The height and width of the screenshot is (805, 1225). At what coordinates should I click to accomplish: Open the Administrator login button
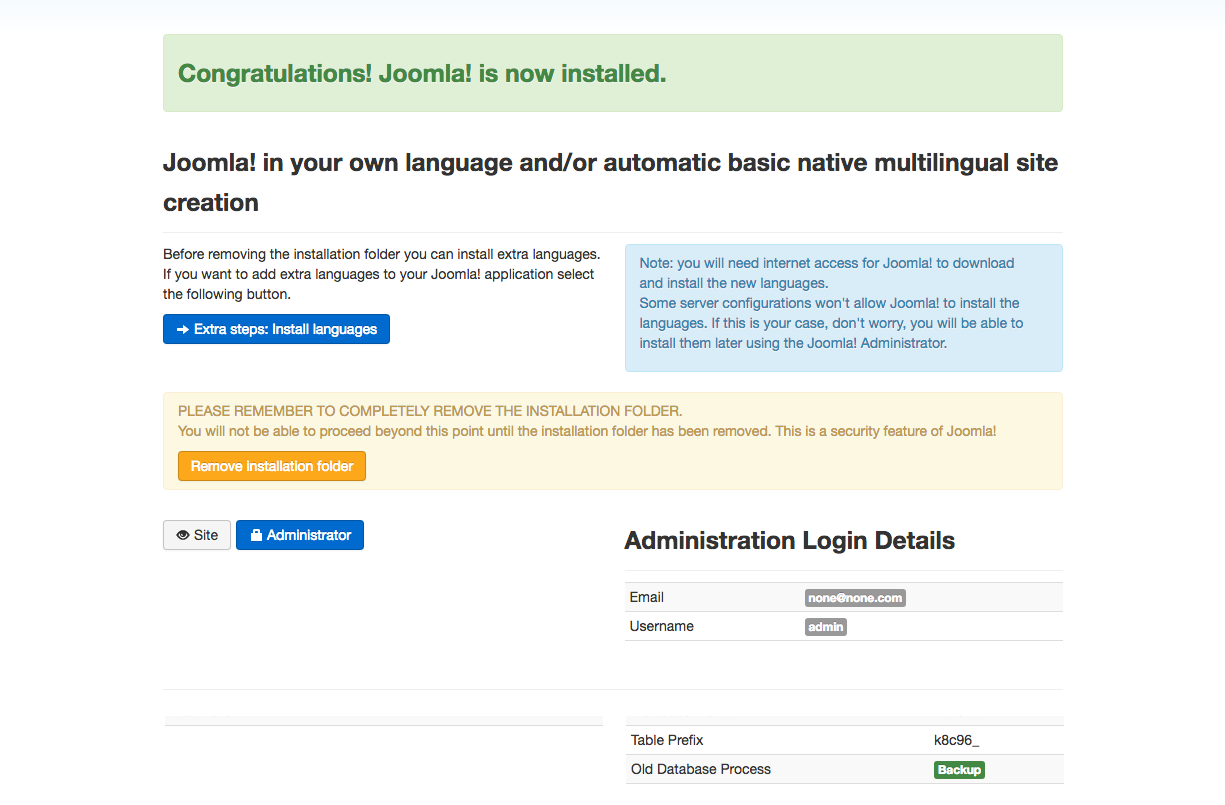[x=300, y=535]
